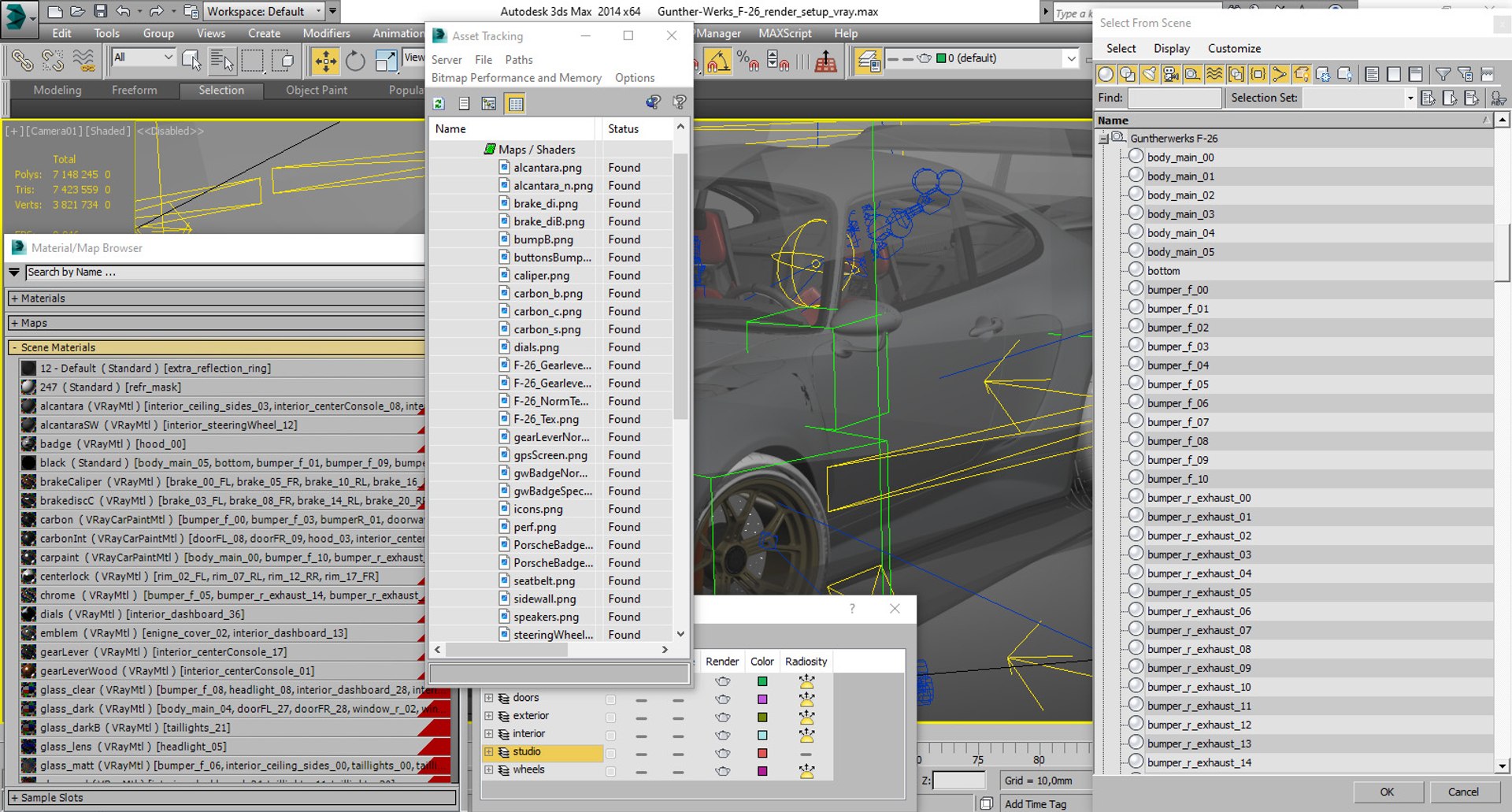1512x812 pixels.
Task: Activate the Select and Scale tool
Action: point(386,61)
